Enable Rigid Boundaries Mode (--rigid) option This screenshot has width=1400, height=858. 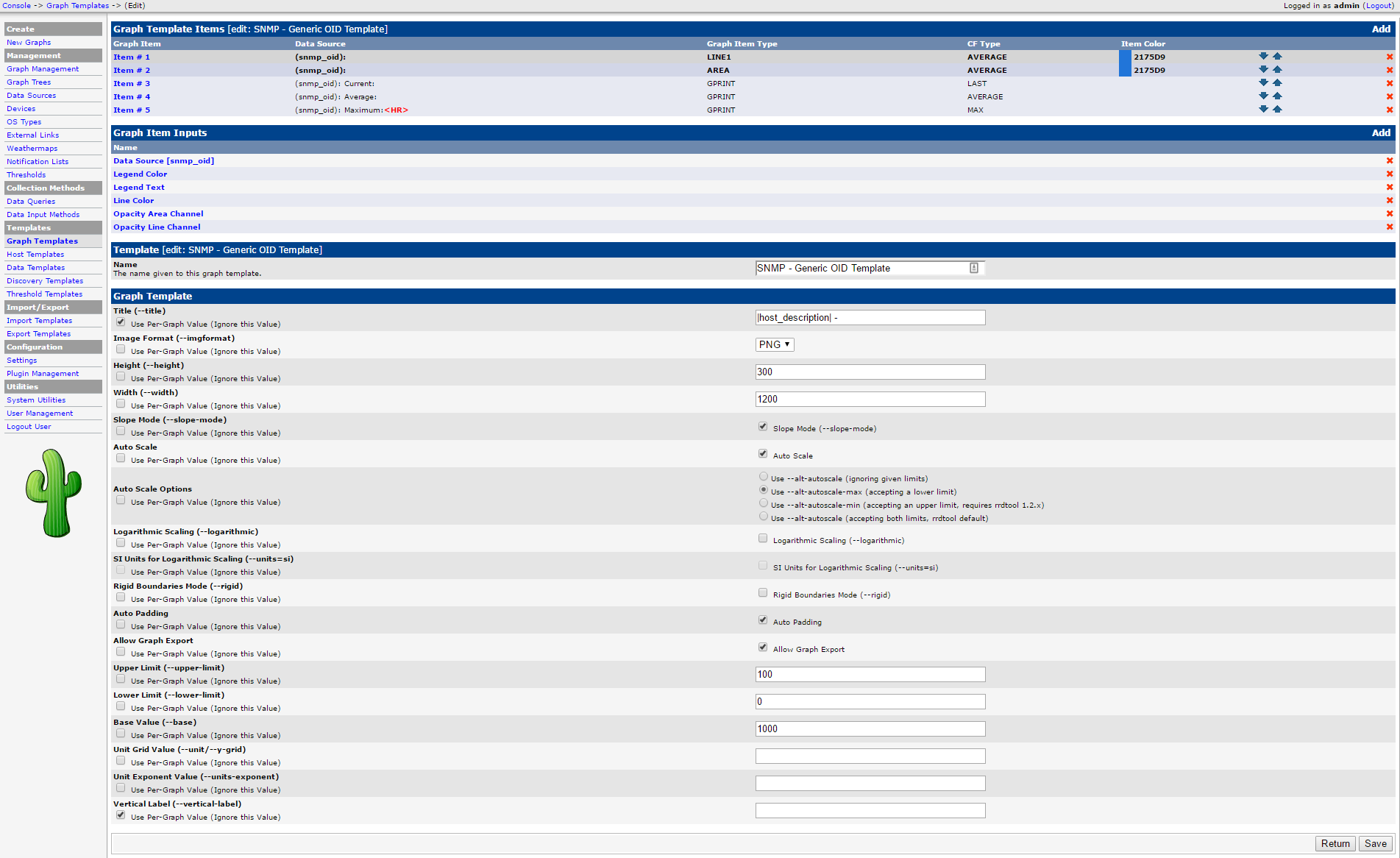tap(763, 593)
